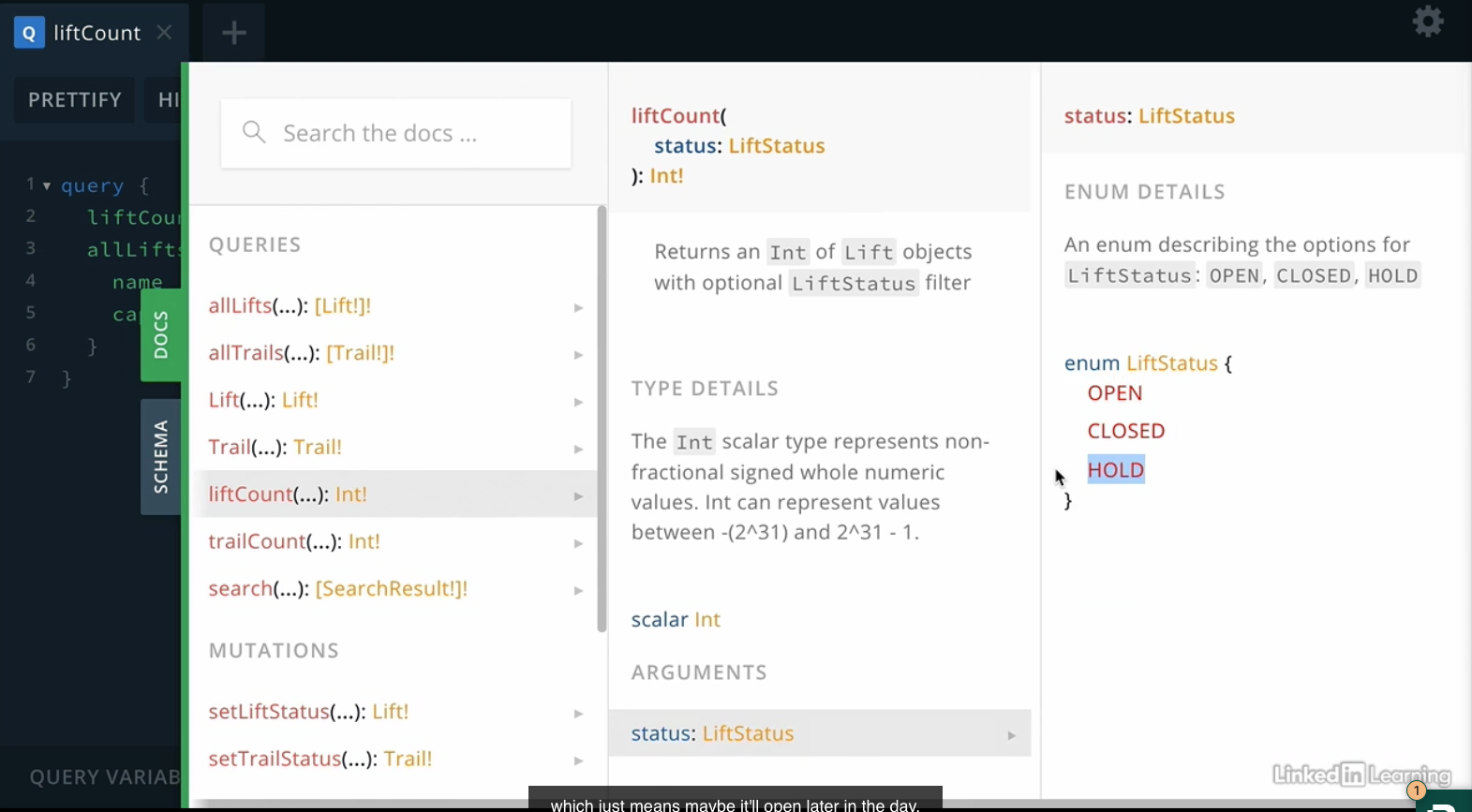Click the queries list scrollbar
Image resolution: width=1472 pixels, height=812 pixels.
(602, 419)
